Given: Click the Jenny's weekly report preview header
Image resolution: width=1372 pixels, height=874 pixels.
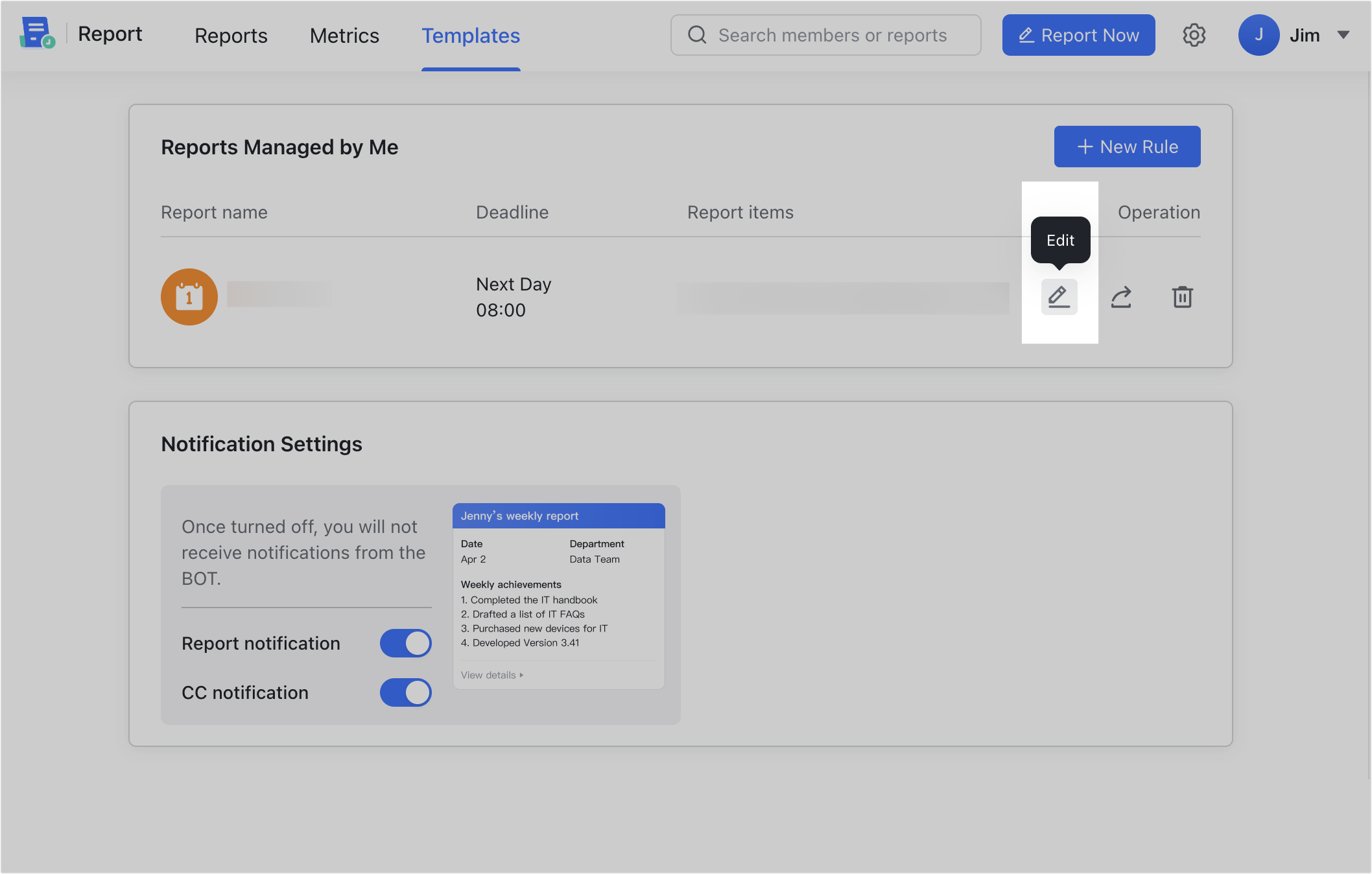Looking at the screenshot, I should point(558,516).
